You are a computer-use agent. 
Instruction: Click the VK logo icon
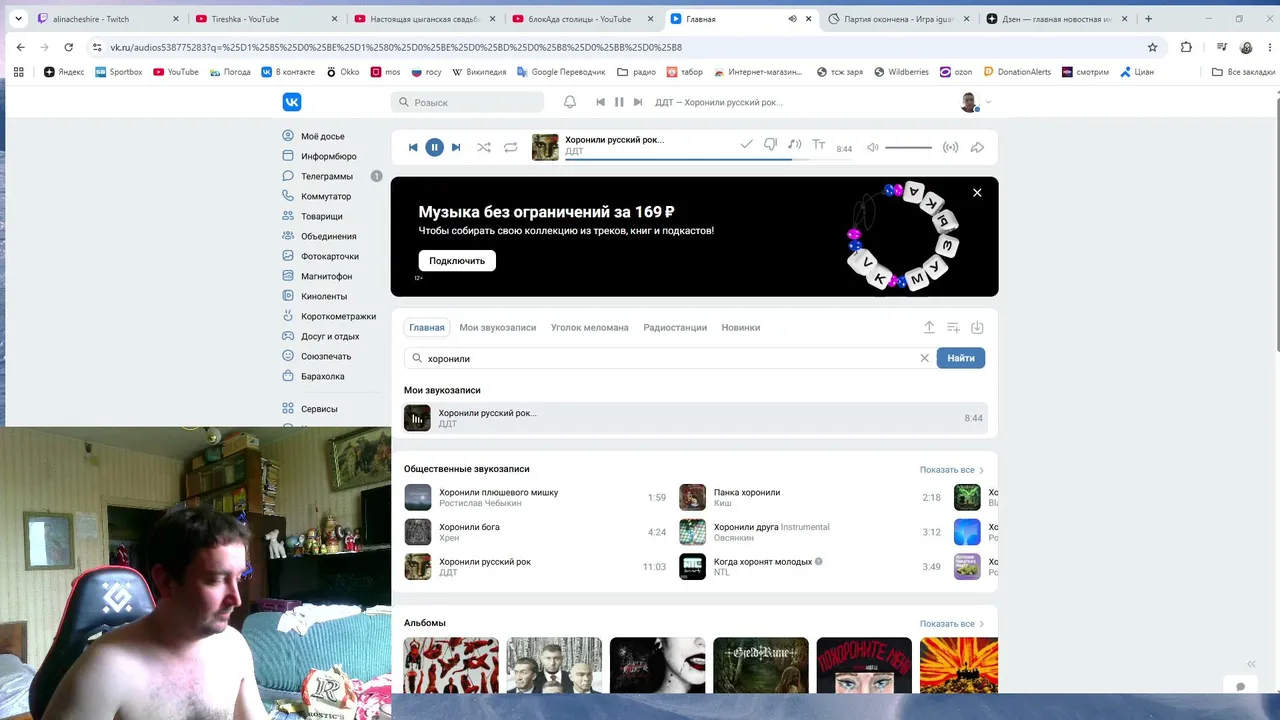[x=292, y=102]
